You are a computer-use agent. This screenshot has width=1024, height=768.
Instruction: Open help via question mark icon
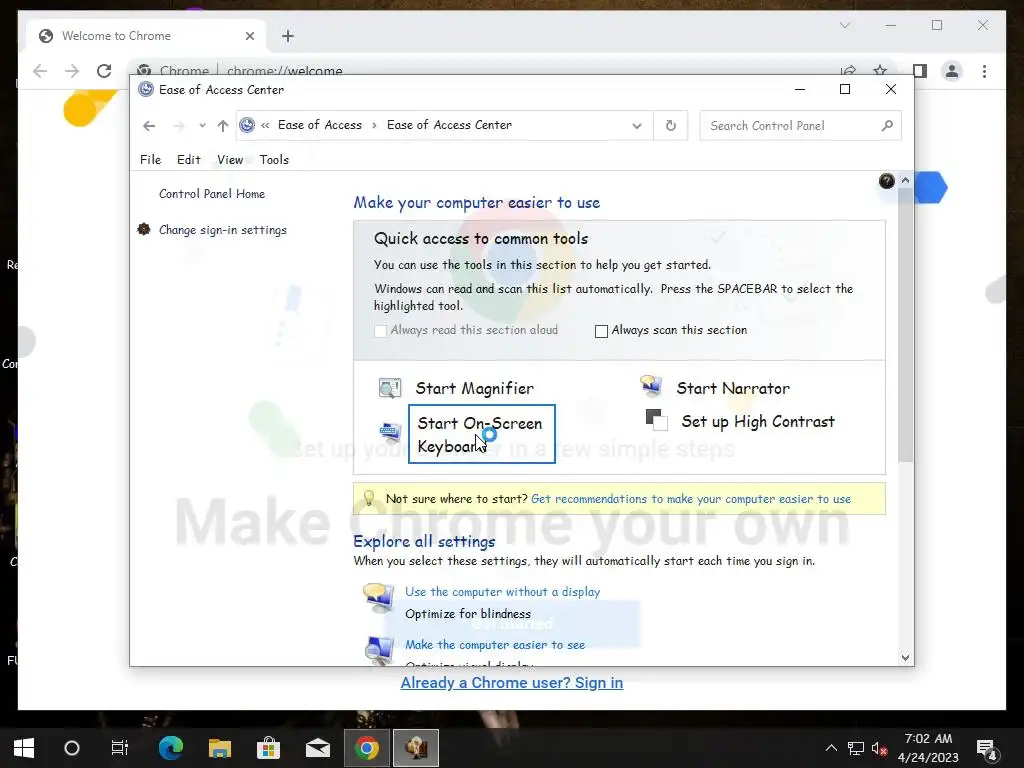[886, 181]
